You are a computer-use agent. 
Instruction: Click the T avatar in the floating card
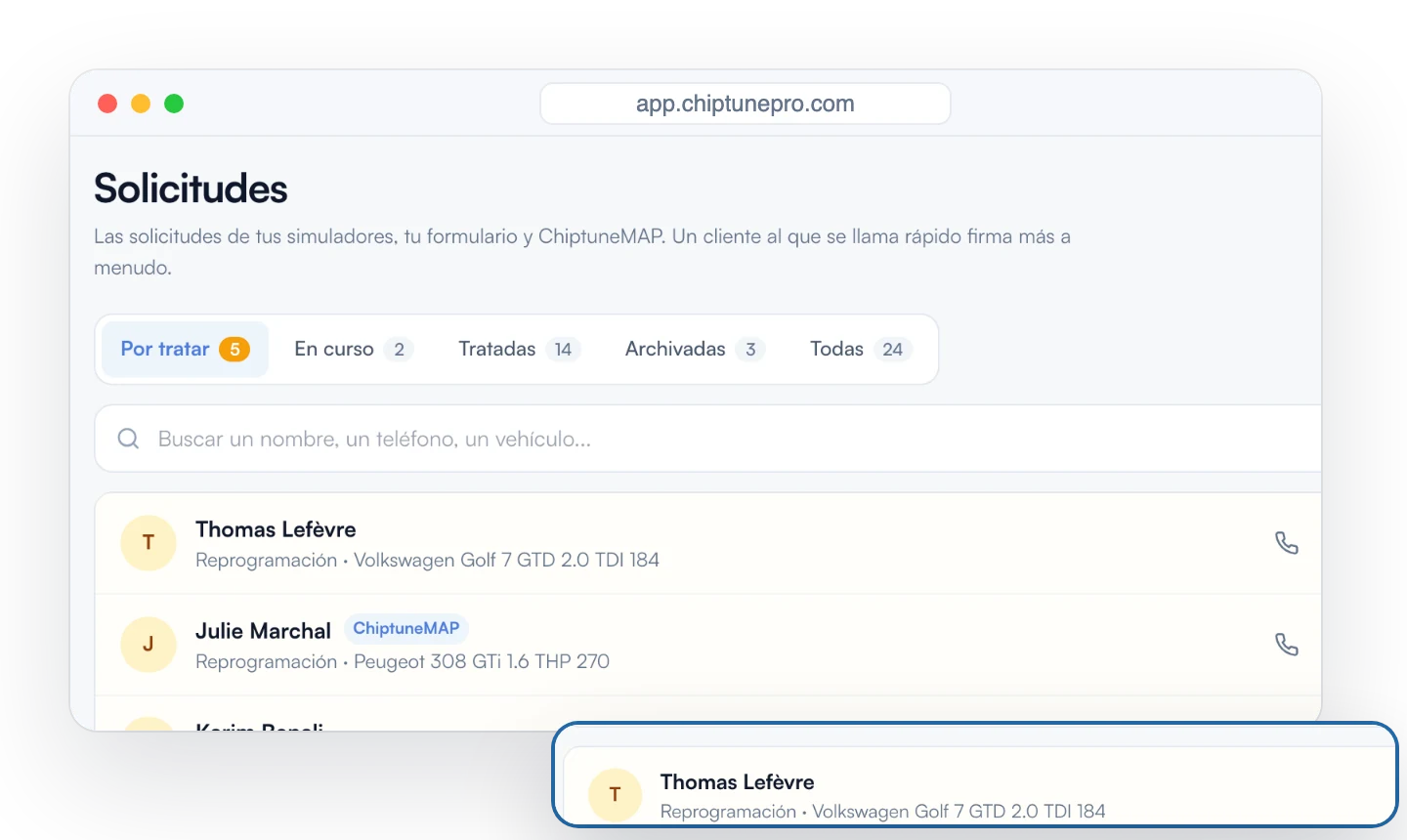point(615,794)
